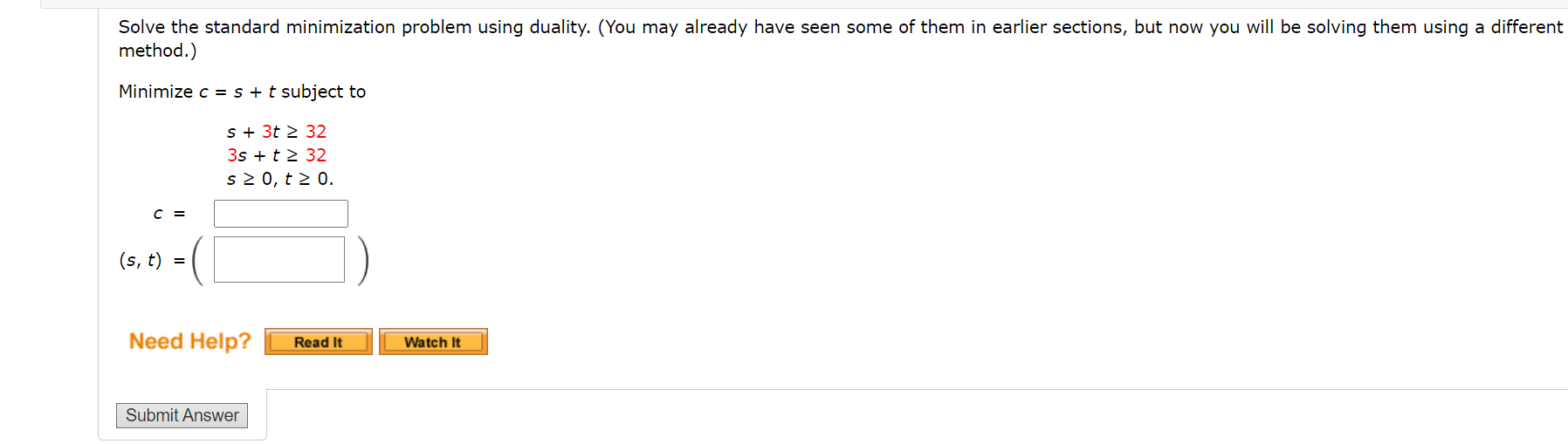Click the large left parenthesis of ordered pair
This screenshot has height=444, width=1568.
(198, 260)
